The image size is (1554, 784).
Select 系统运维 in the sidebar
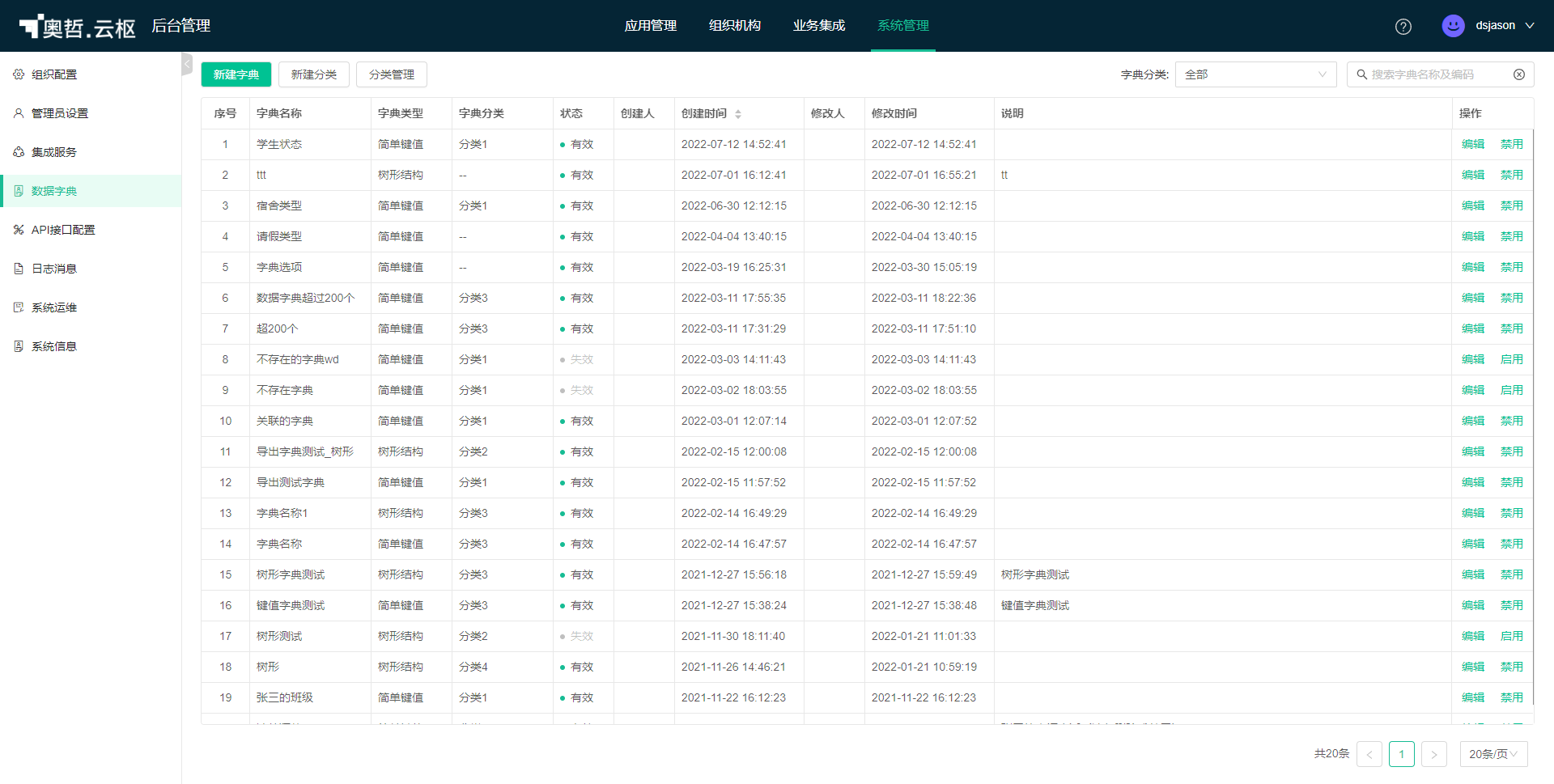click(x=91, y=307)
